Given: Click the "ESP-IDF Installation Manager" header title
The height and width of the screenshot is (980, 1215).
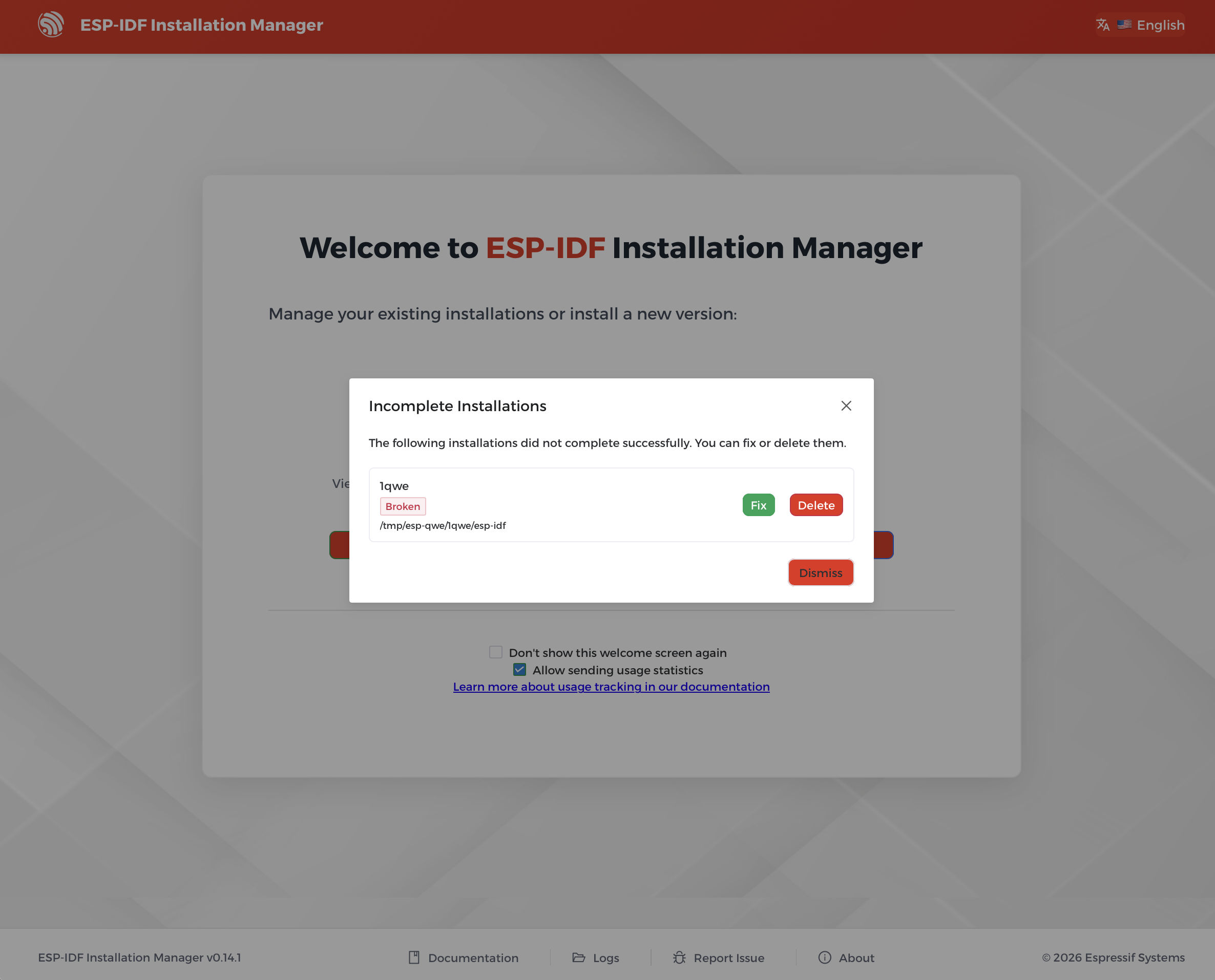Looking at the screenshot, I should [201, 25].
